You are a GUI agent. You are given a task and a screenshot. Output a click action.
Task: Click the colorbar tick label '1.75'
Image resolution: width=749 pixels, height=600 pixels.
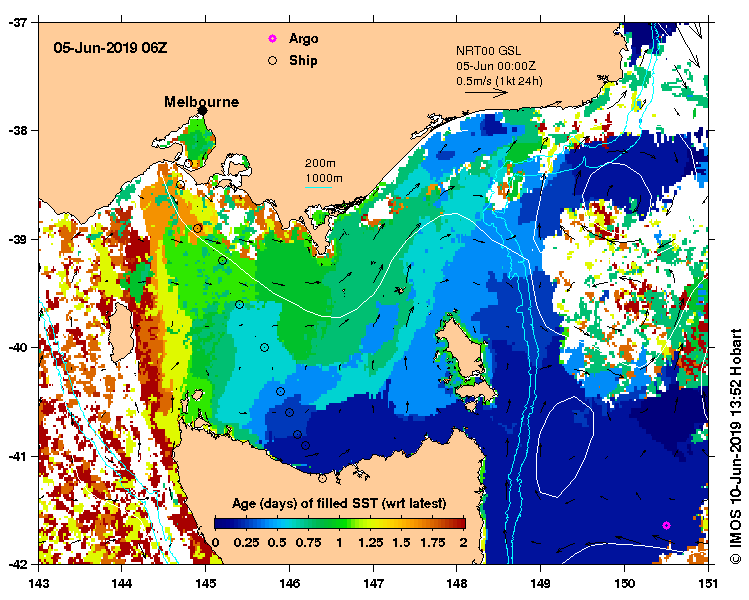click(x=433, y=543)
